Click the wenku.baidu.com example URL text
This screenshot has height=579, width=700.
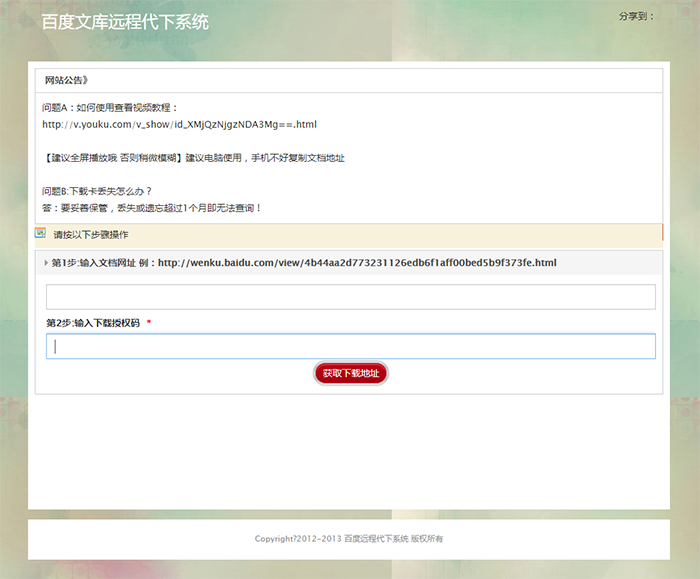click(357, 263)
